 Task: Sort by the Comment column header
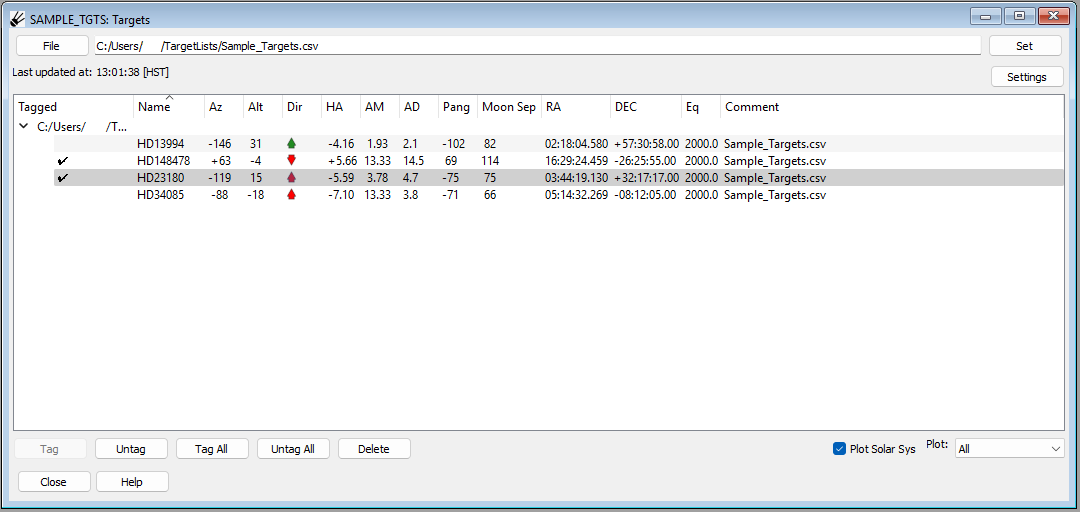click(892, 107)
